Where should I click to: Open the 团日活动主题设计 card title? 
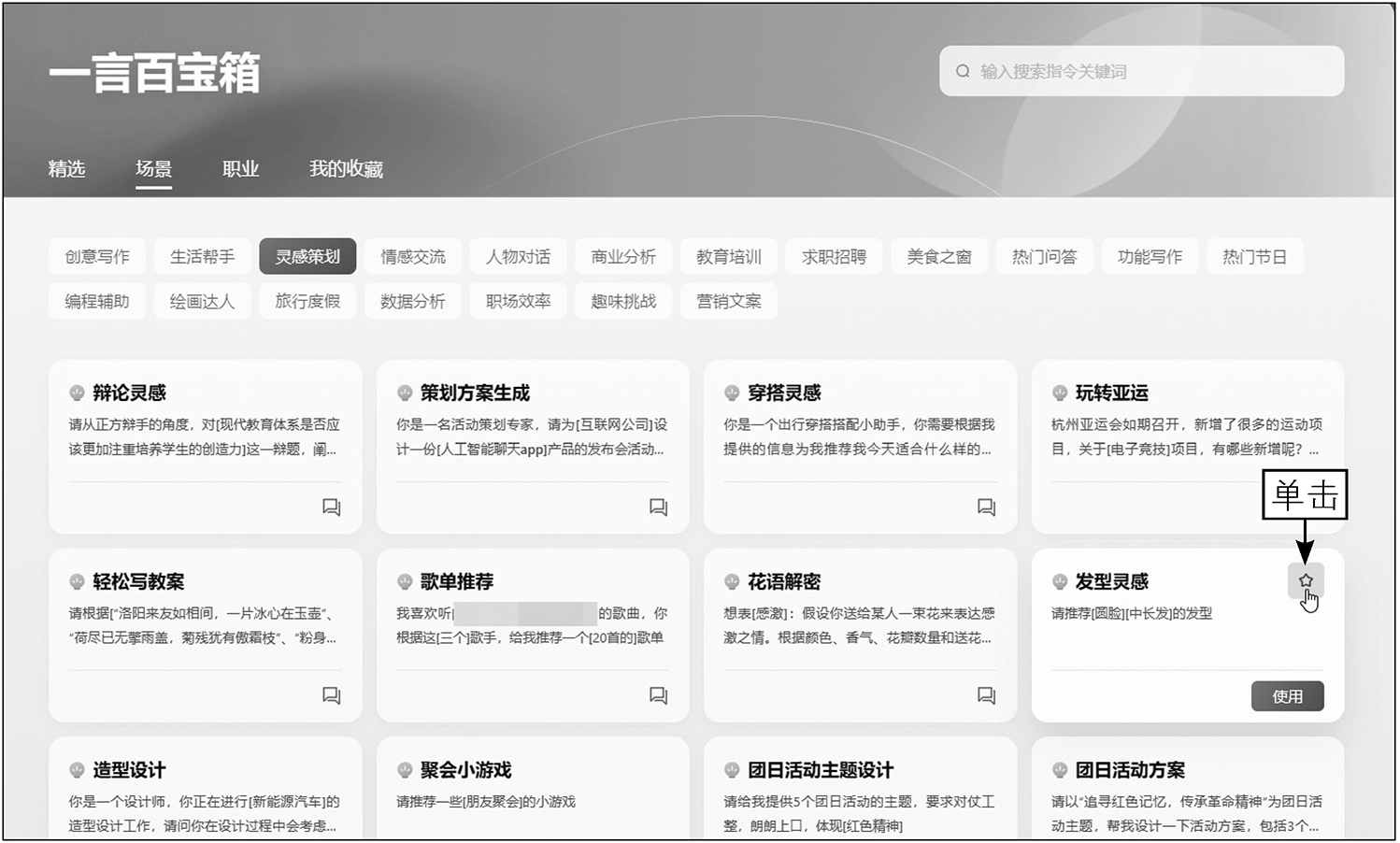821,770
